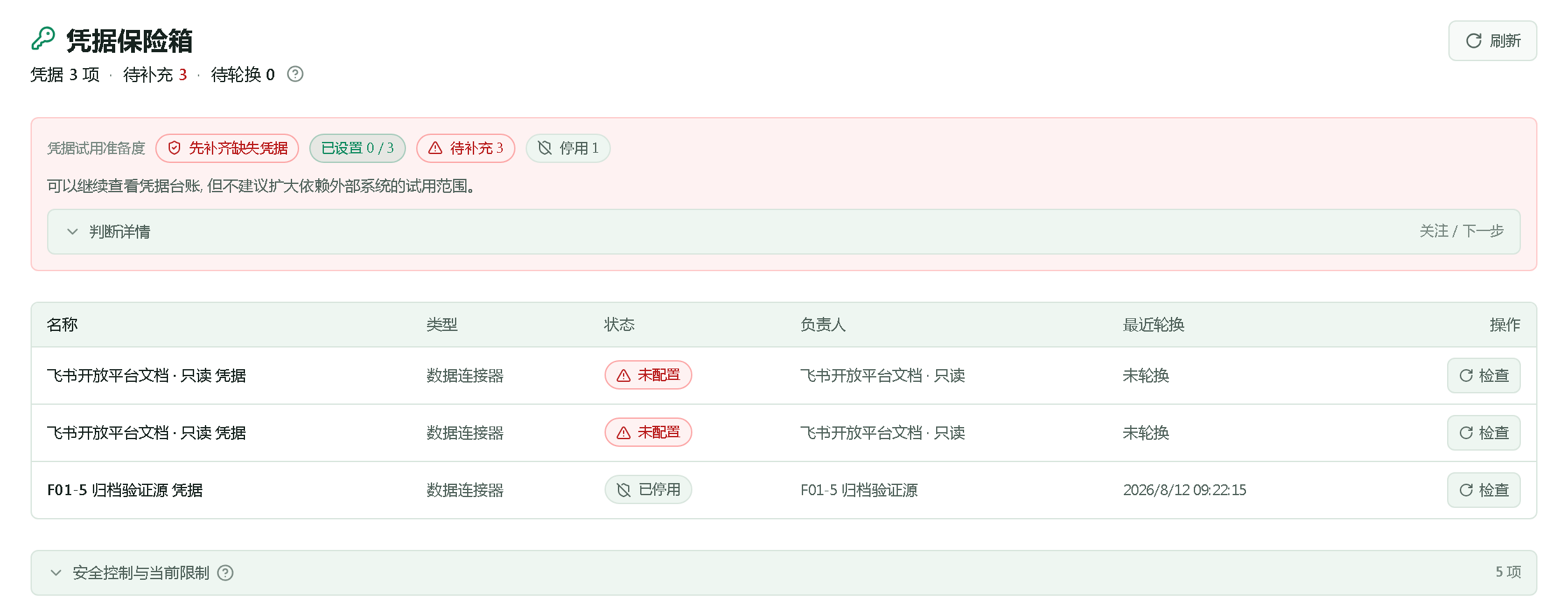Click the timestamp 2026/8/12 09:22:15
The image size is (1568, 611).
(x=1184, y=490)
